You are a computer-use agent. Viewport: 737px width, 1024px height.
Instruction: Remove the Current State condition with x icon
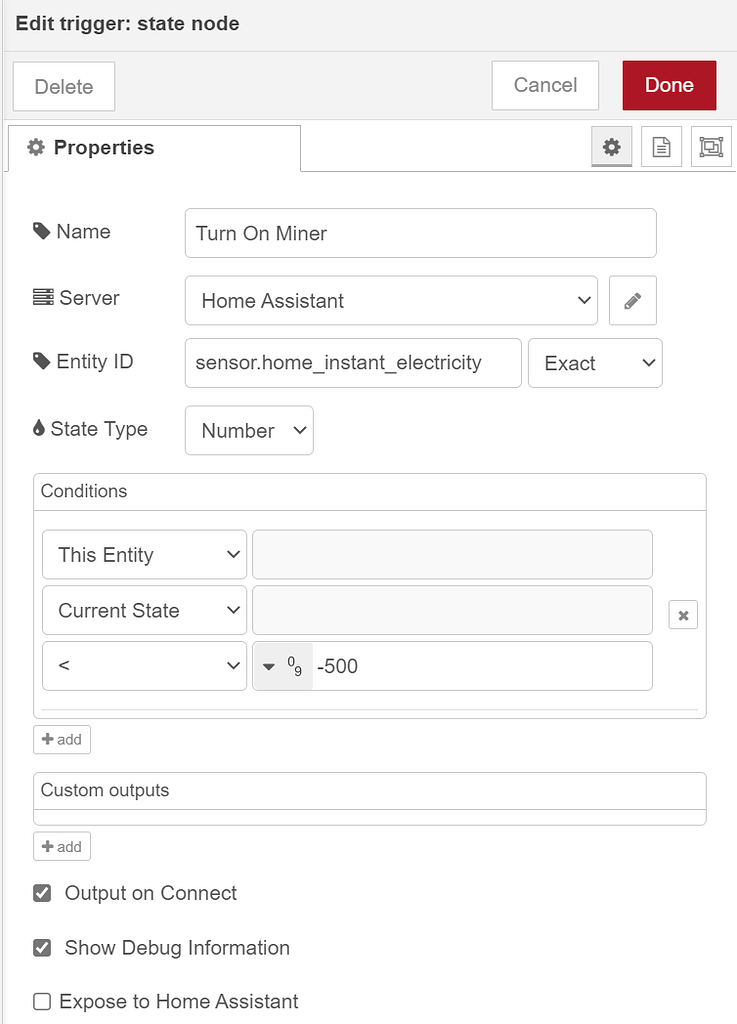pos(683,614)
